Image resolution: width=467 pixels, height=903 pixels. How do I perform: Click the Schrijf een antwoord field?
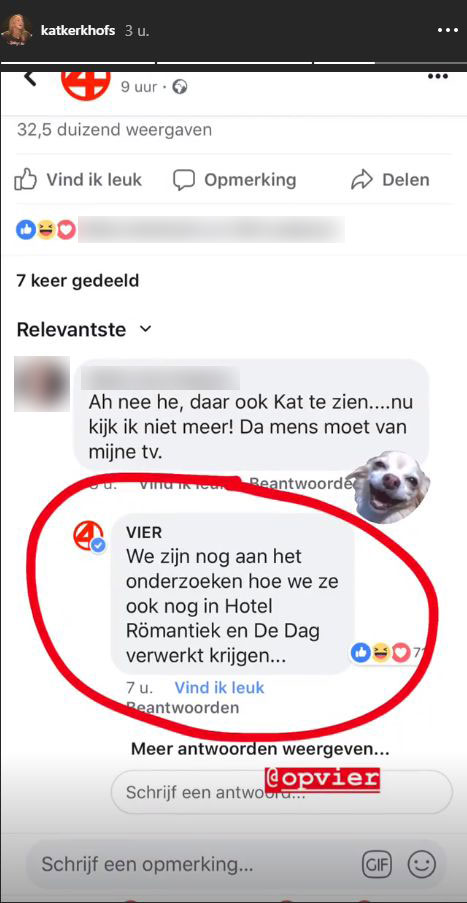pyautogui.click(x=282, y=792)
